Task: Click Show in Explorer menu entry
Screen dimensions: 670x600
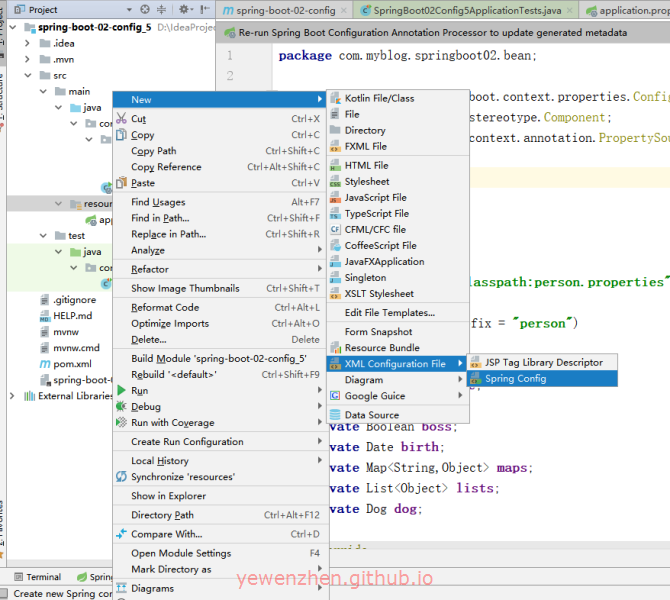Action: 168,496
